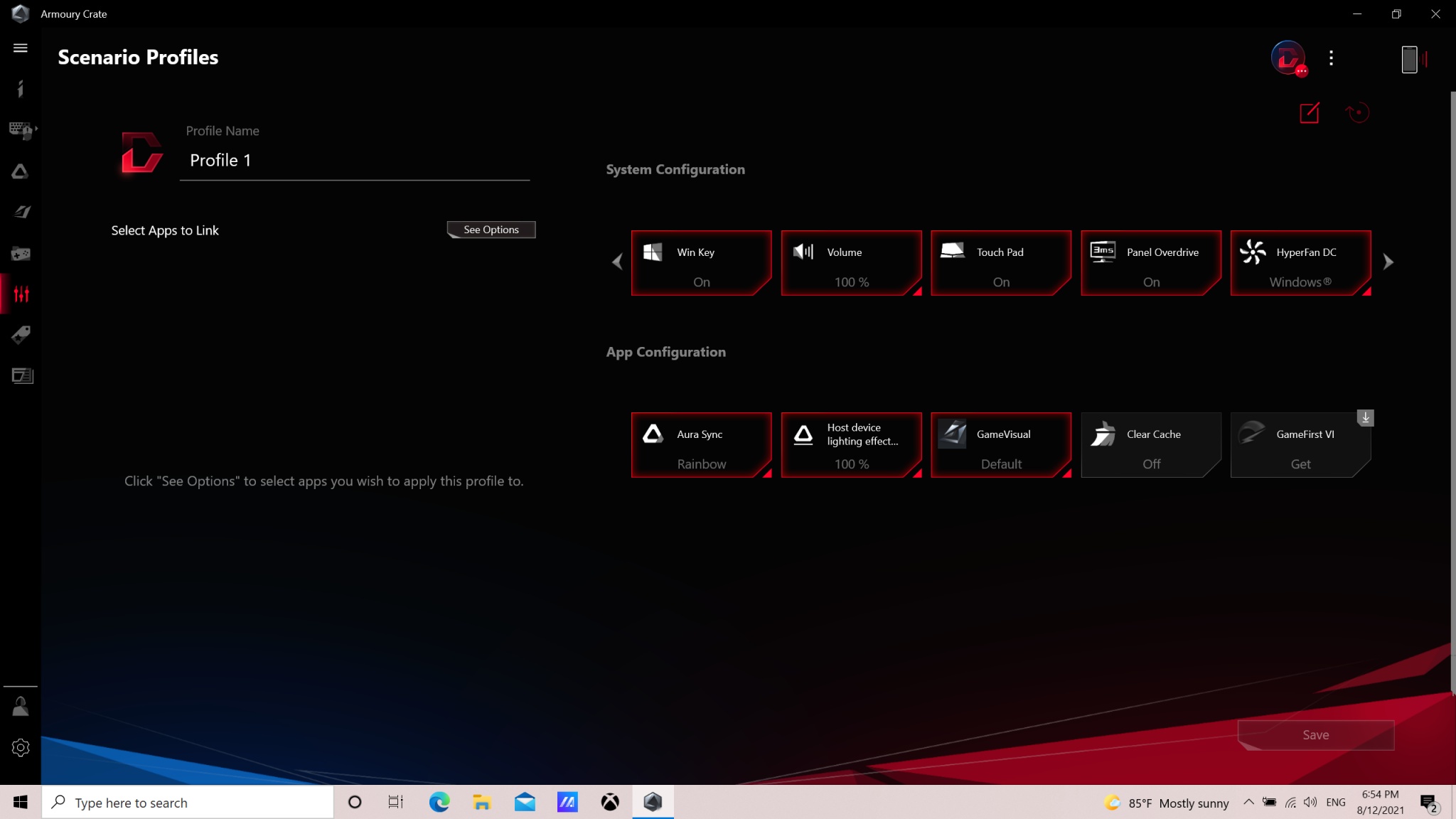Click the taskbar clock 6:54 PM

[x=1380, y=803]
